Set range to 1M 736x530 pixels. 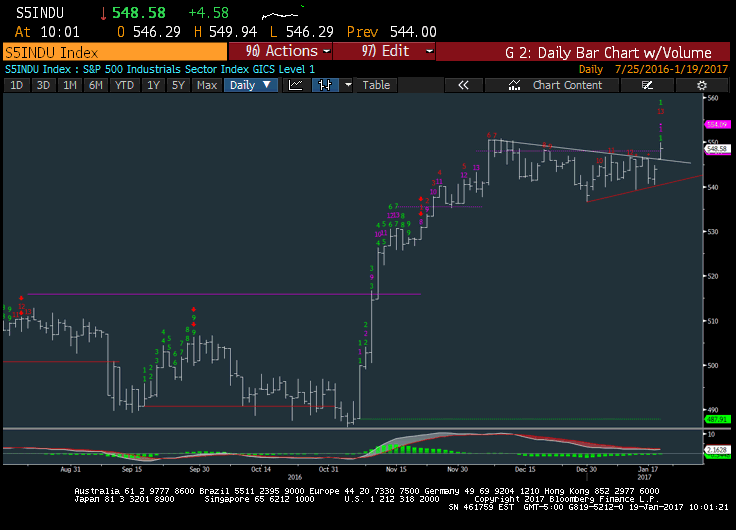click(x=69, y=85)
